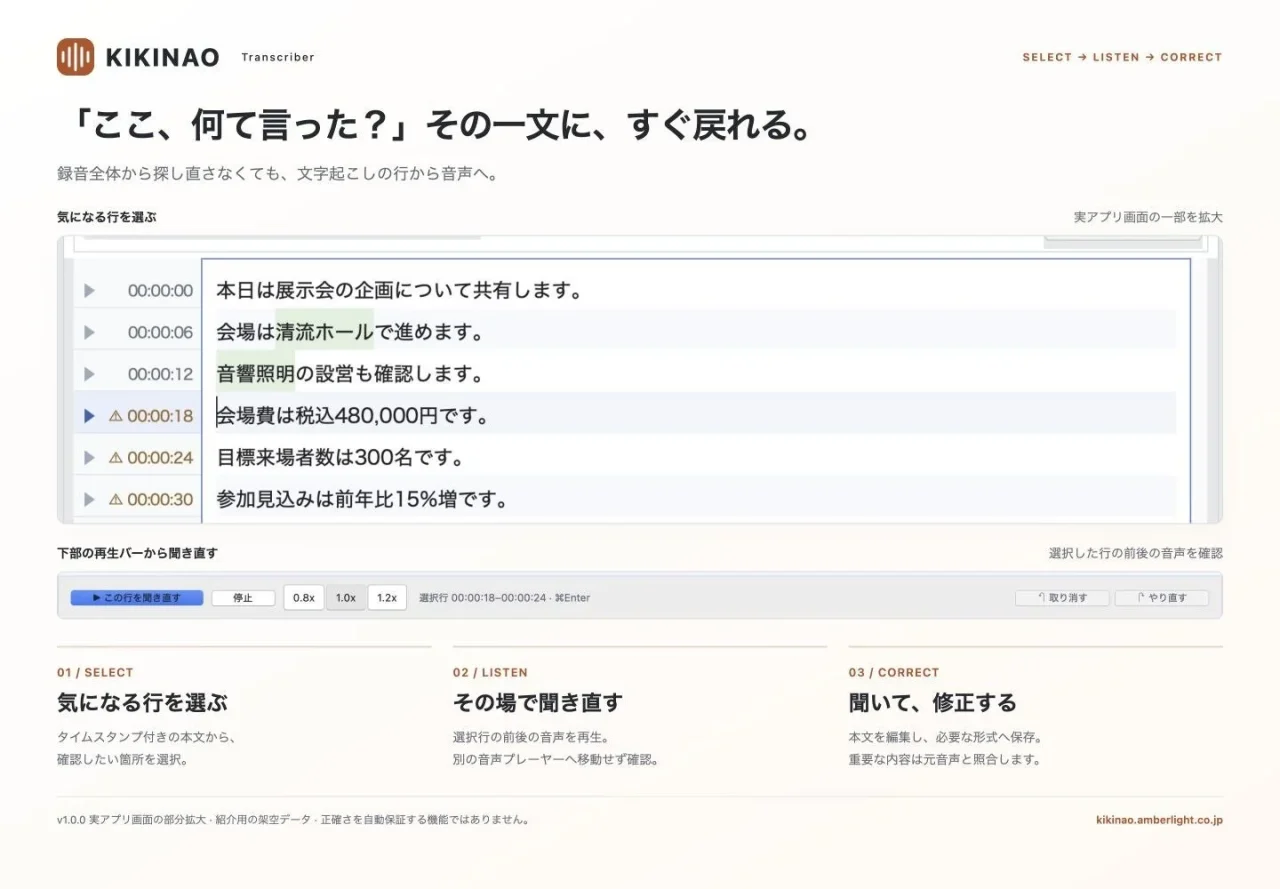Click the やり直す redo button

1162,598
